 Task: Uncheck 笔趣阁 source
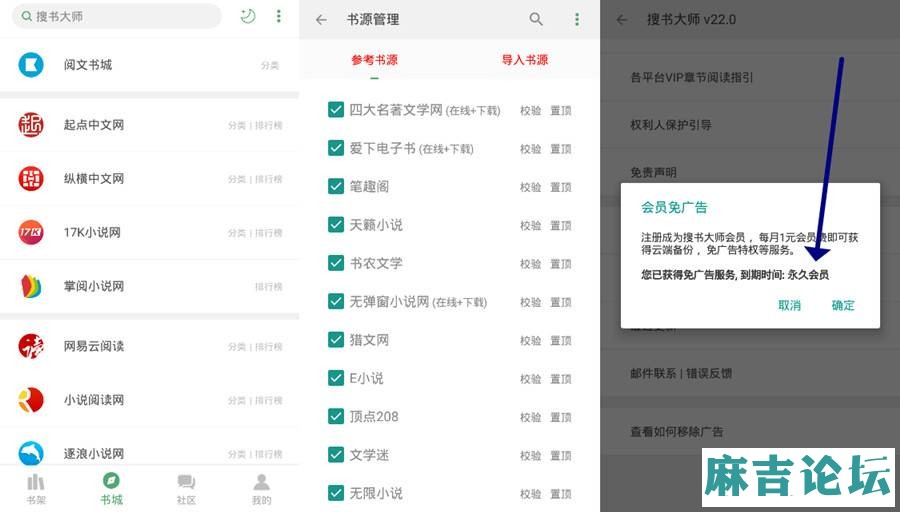point(336,186)
